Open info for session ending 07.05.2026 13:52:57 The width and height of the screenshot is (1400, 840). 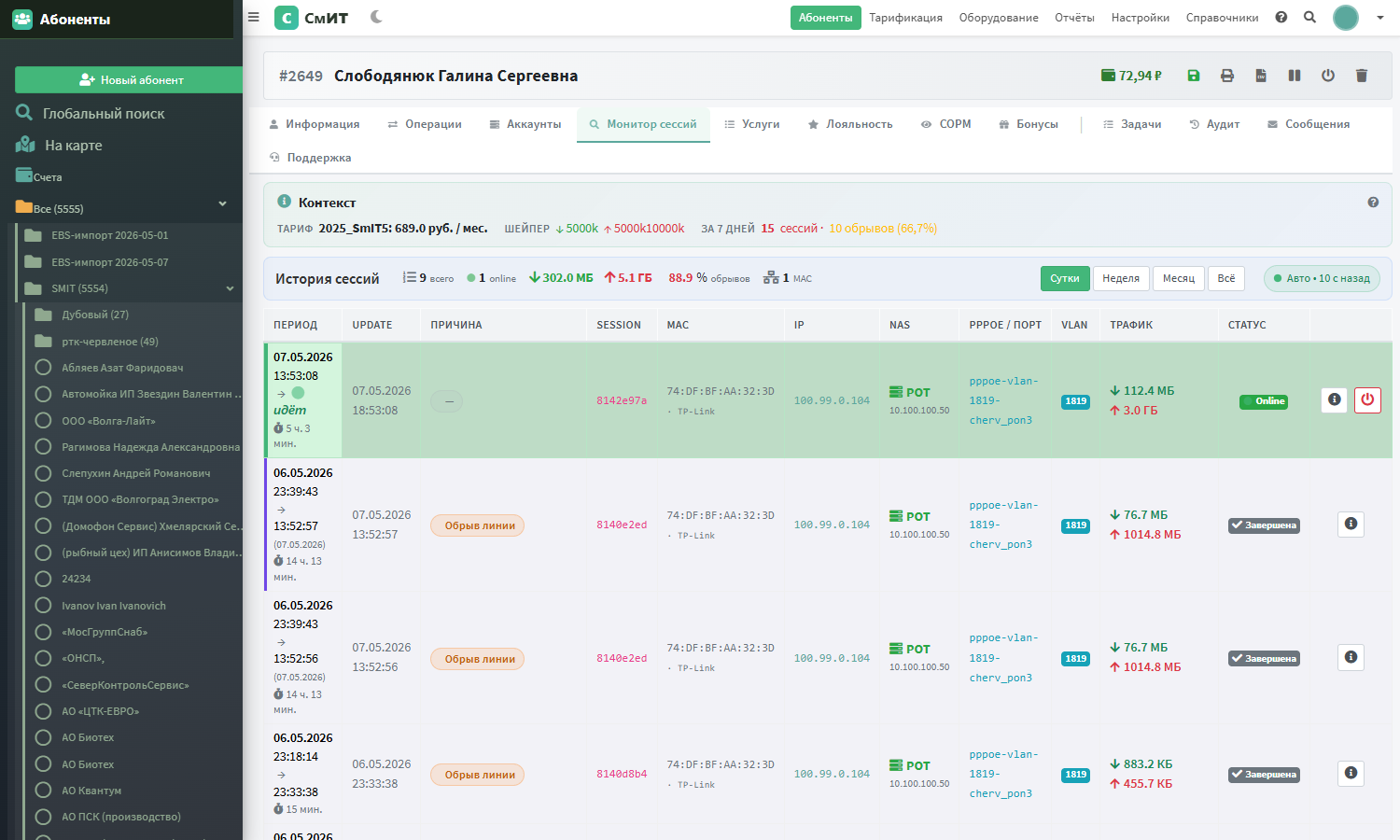tap(1351, 524)
